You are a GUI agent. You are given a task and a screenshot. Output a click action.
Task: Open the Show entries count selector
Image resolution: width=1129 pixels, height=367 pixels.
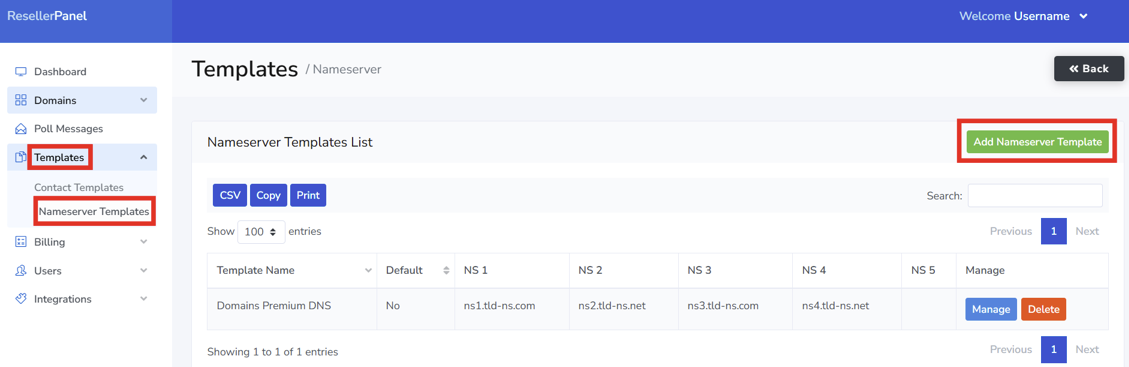pyautogui.click(x=261, y=232)
